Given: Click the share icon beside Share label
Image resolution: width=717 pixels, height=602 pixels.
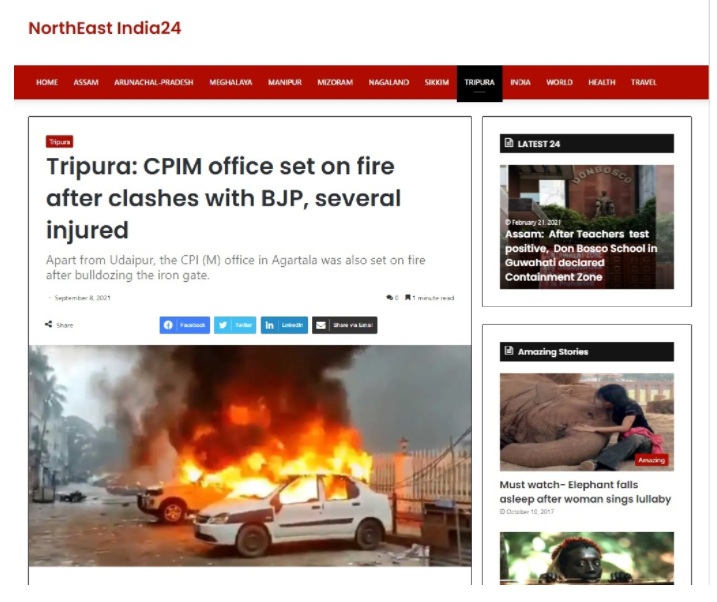Looking at the screenshot, I should [x=48, y=325].
